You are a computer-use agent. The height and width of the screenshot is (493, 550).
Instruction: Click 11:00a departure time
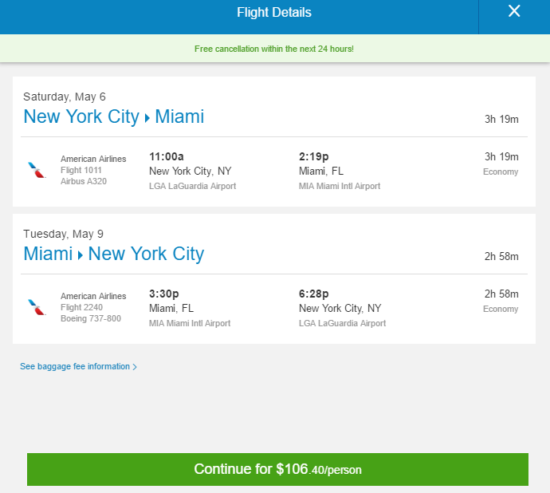[x=166, y=156]
